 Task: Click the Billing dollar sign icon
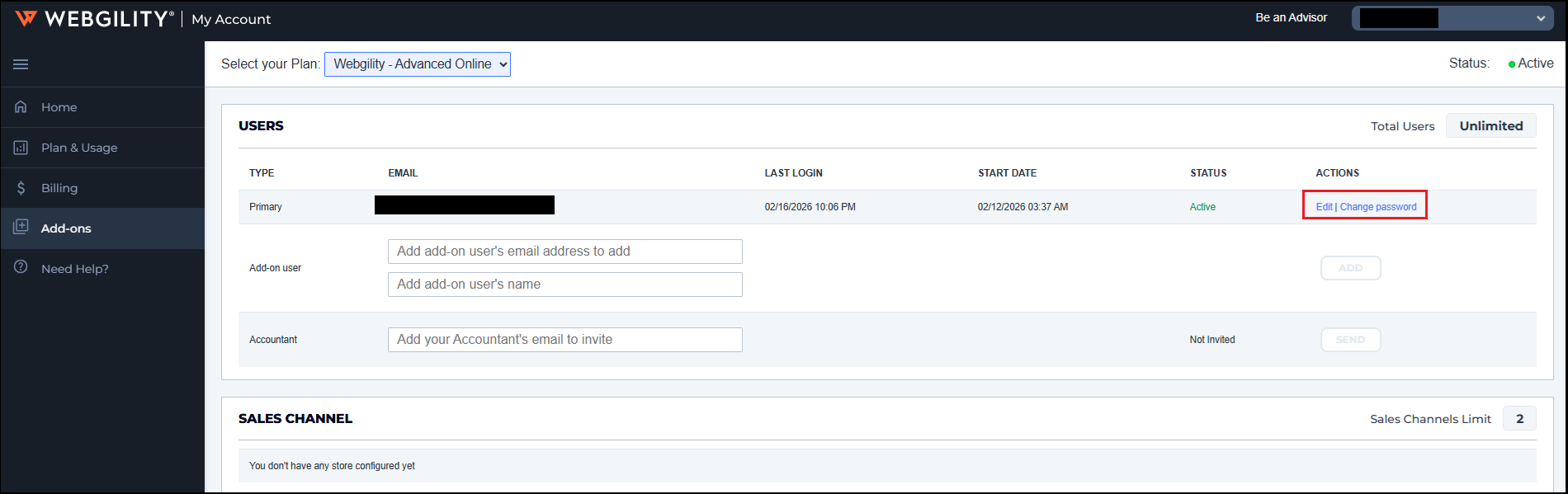click(x=21, y=188)
